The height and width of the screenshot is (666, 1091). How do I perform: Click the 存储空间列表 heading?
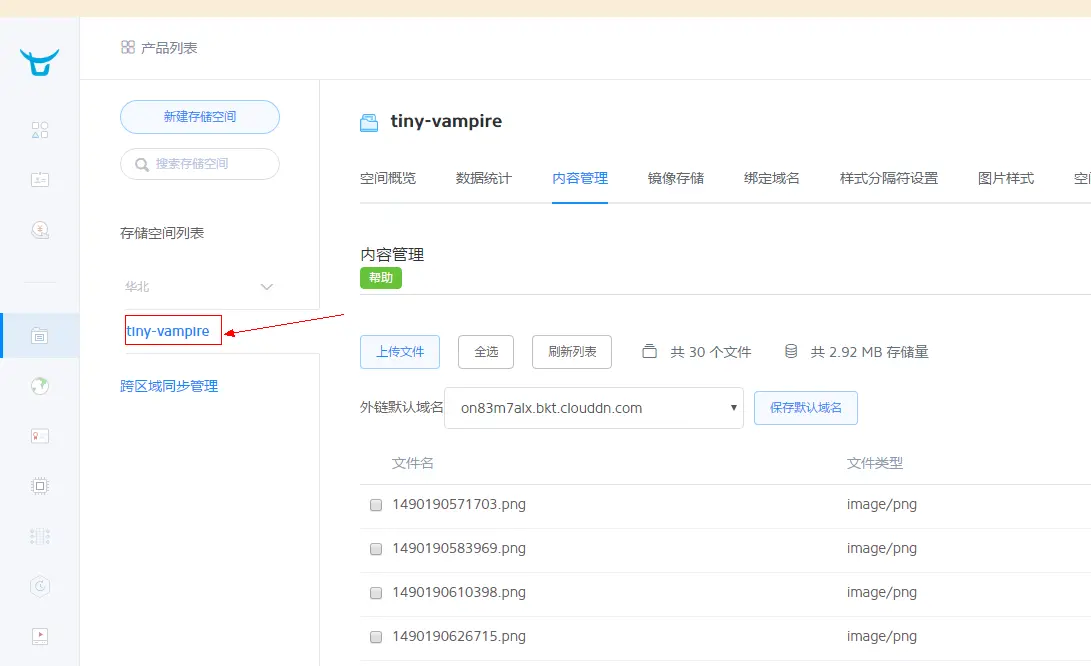click(x=161, y=233)
